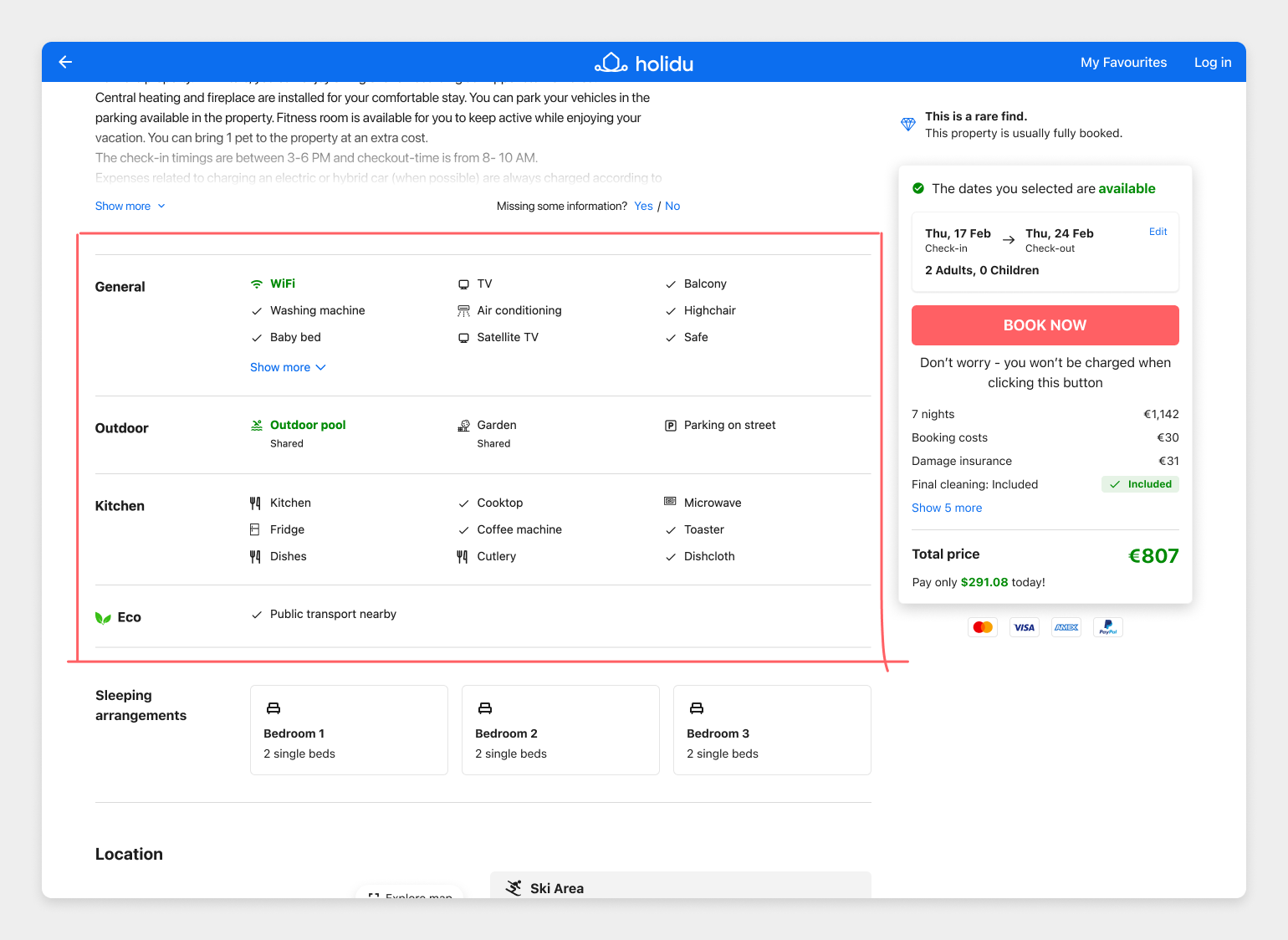1288x940 pixels.
Task: Click the Bedroom 3 bed icon
Action: 697,708
